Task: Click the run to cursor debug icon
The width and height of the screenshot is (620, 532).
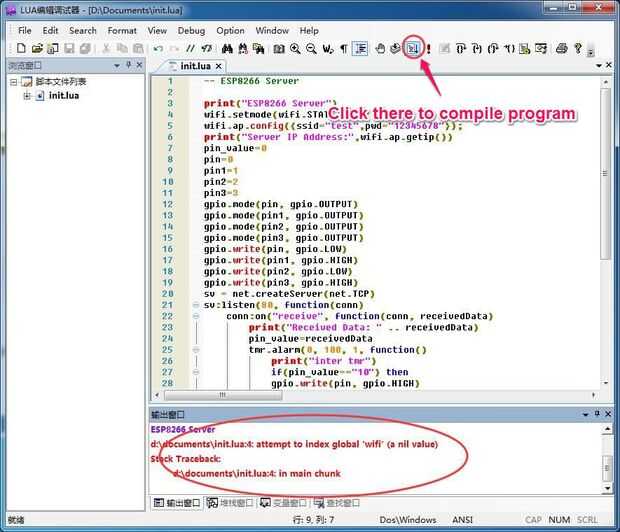Action: (x=509, y=49)
